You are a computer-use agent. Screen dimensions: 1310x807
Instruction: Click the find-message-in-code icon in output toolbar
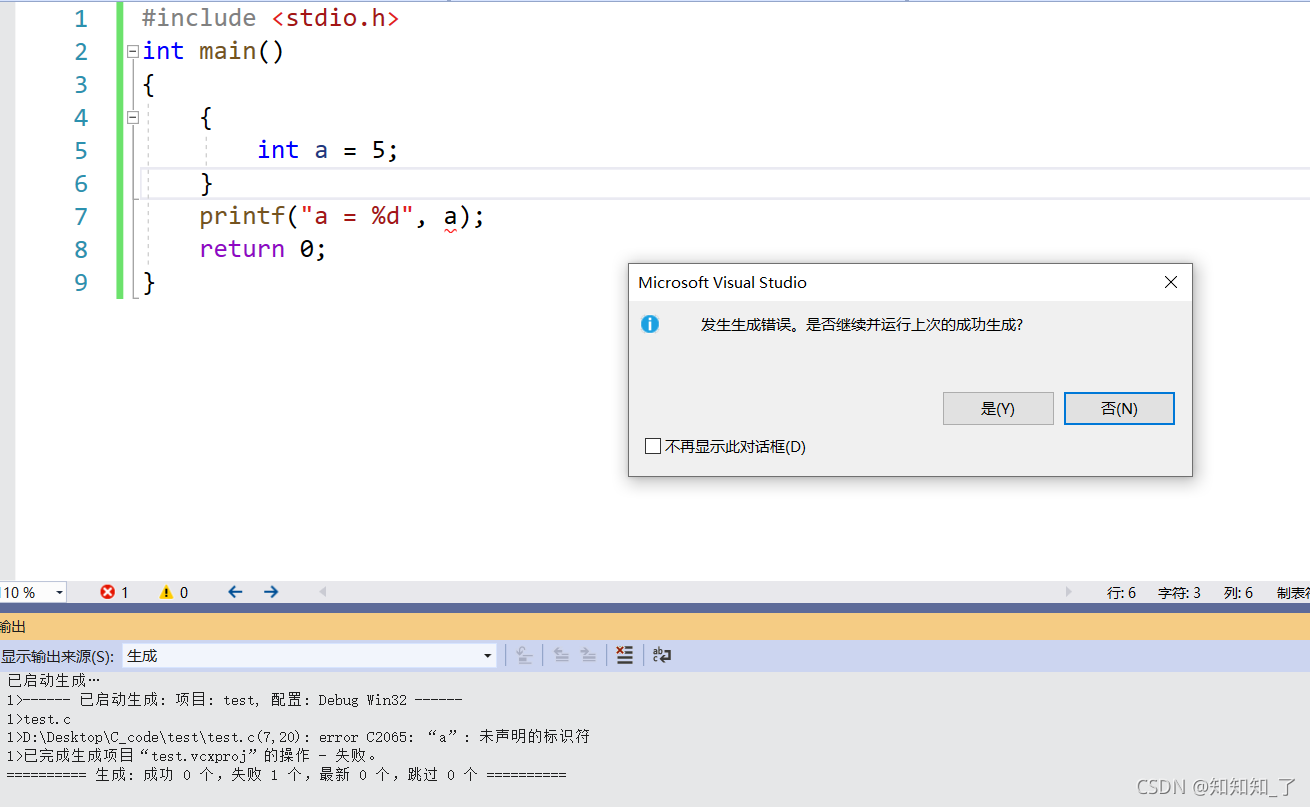pyautogui.click(x=524, y=655)
